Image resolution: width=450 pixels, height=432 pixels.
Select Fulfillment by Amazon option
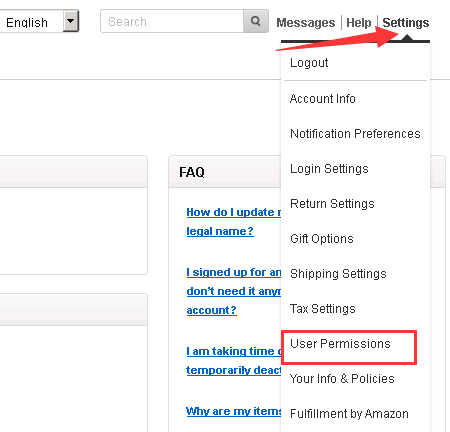(349, 414)
